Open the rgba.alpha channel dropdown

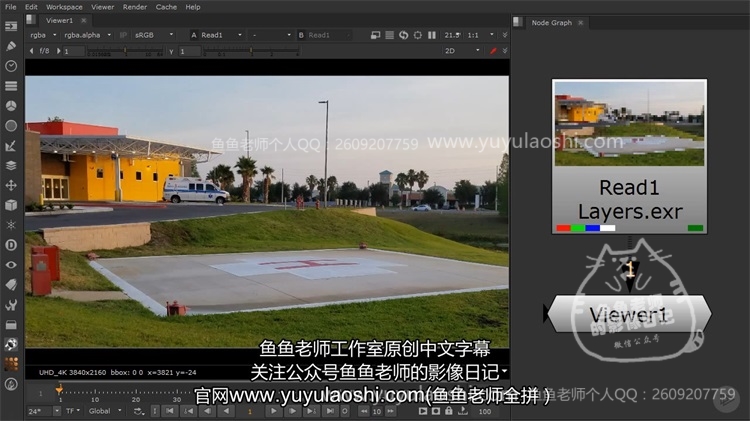pos(88,35)
